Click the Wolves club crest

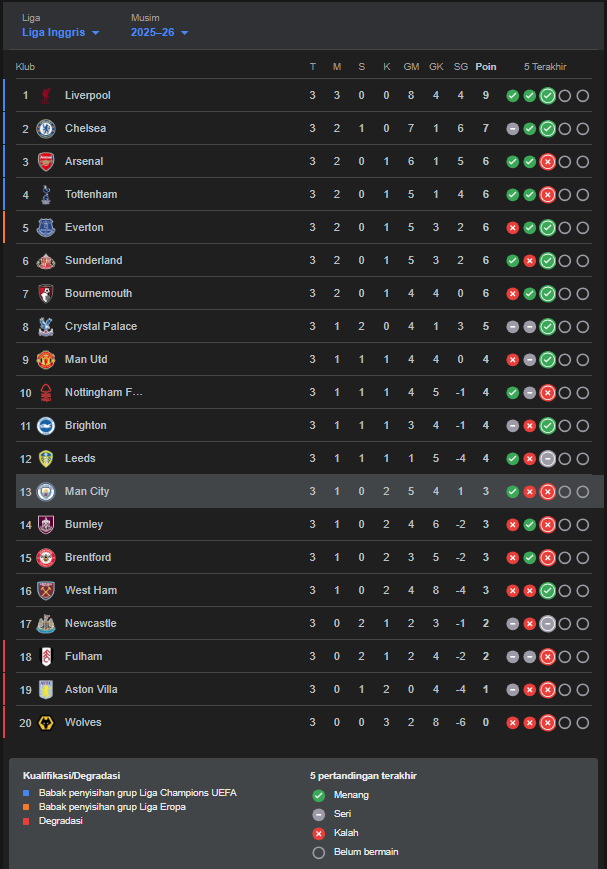point(46,723)
